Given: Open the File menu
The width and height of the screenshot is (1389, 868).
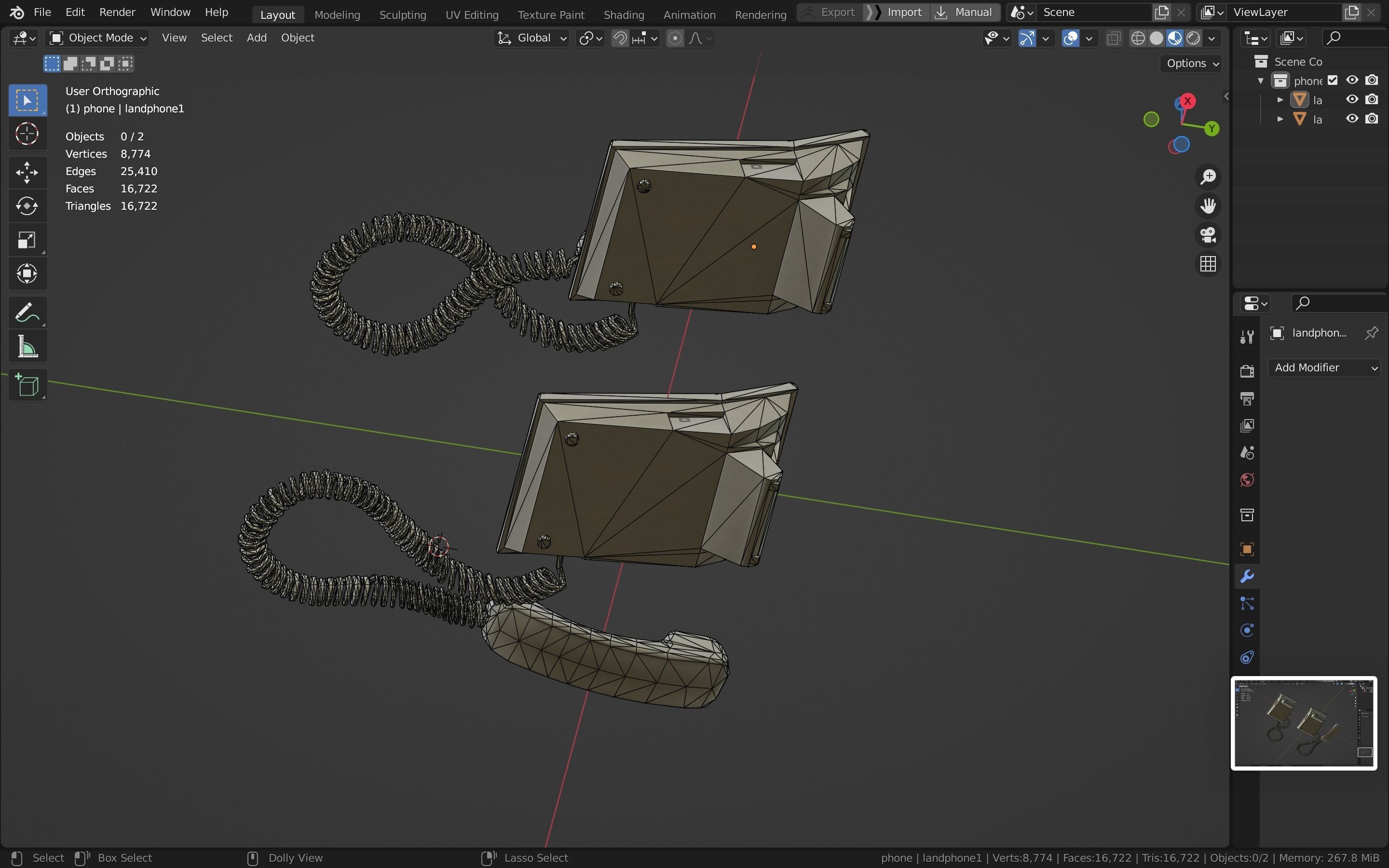Looking at the screenshot, I should 42,12.
